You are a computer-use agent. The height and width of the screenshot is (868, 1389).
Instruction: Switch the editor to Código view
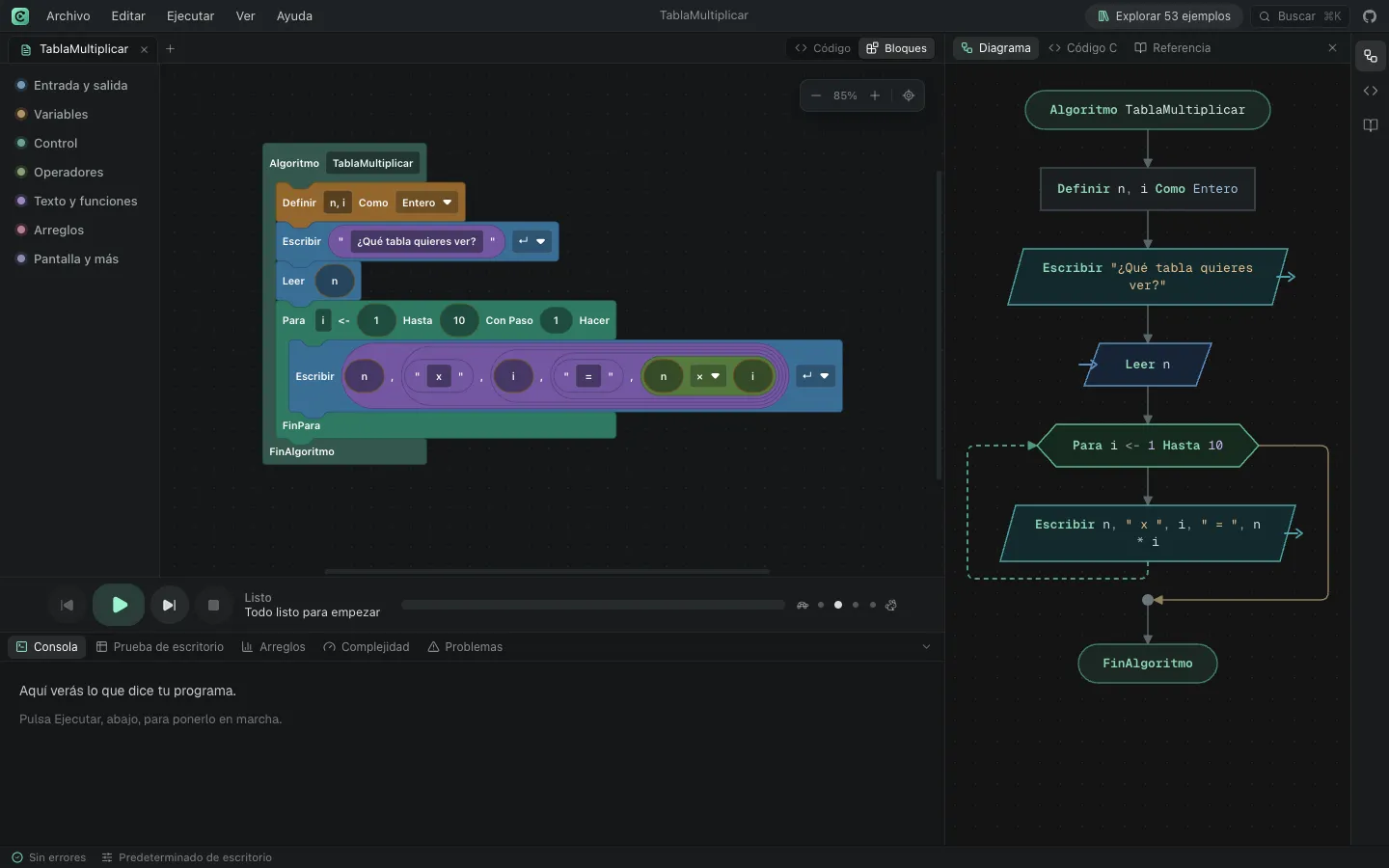[823, 48]
